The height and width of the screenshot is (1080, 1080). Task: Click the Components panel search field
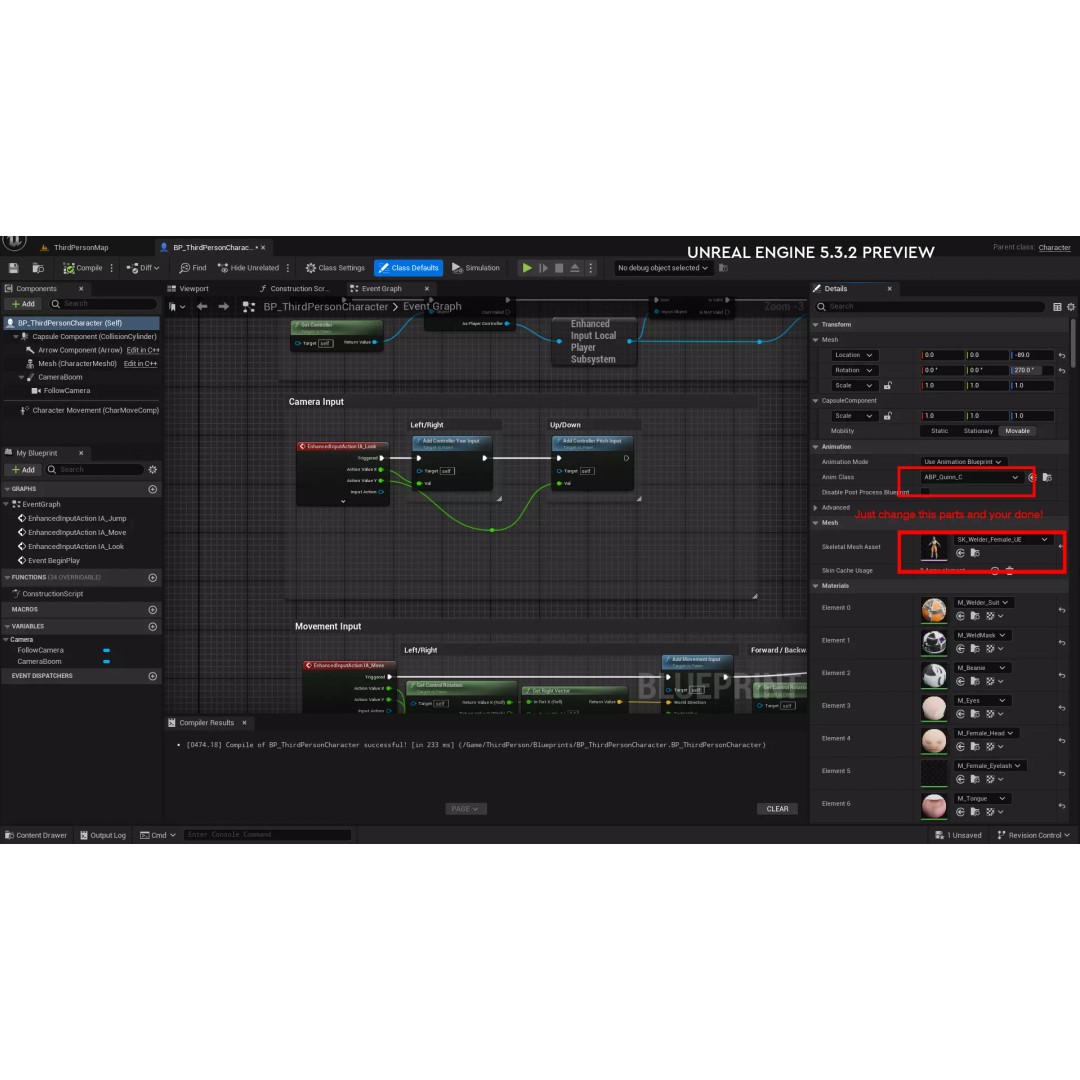tap(103, 304)
